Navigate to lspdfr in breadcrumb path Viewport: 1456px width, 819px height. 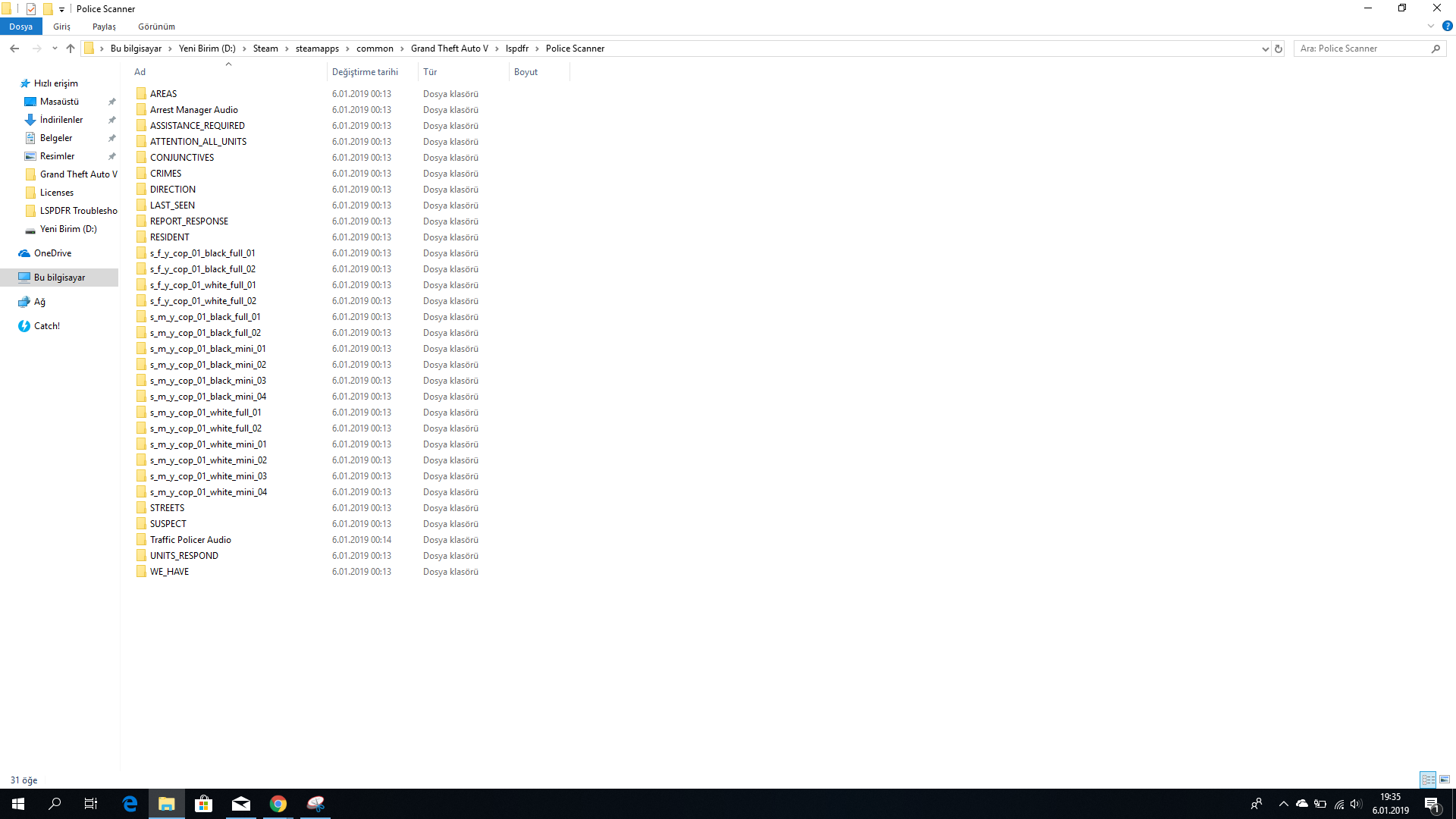point(516,49)
